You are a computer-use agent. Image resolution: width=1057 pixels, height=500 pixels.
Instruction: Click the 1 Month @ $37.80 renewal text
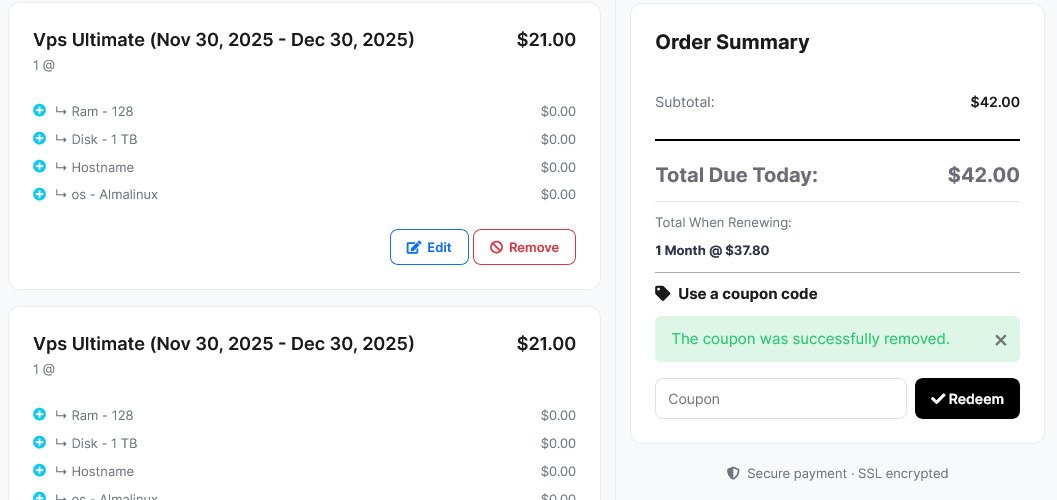pos(712,250)
